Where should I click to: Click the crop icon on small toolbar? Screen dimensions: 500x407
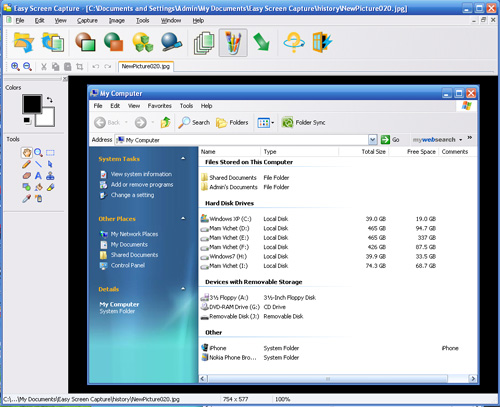click(x=79, y=67)
